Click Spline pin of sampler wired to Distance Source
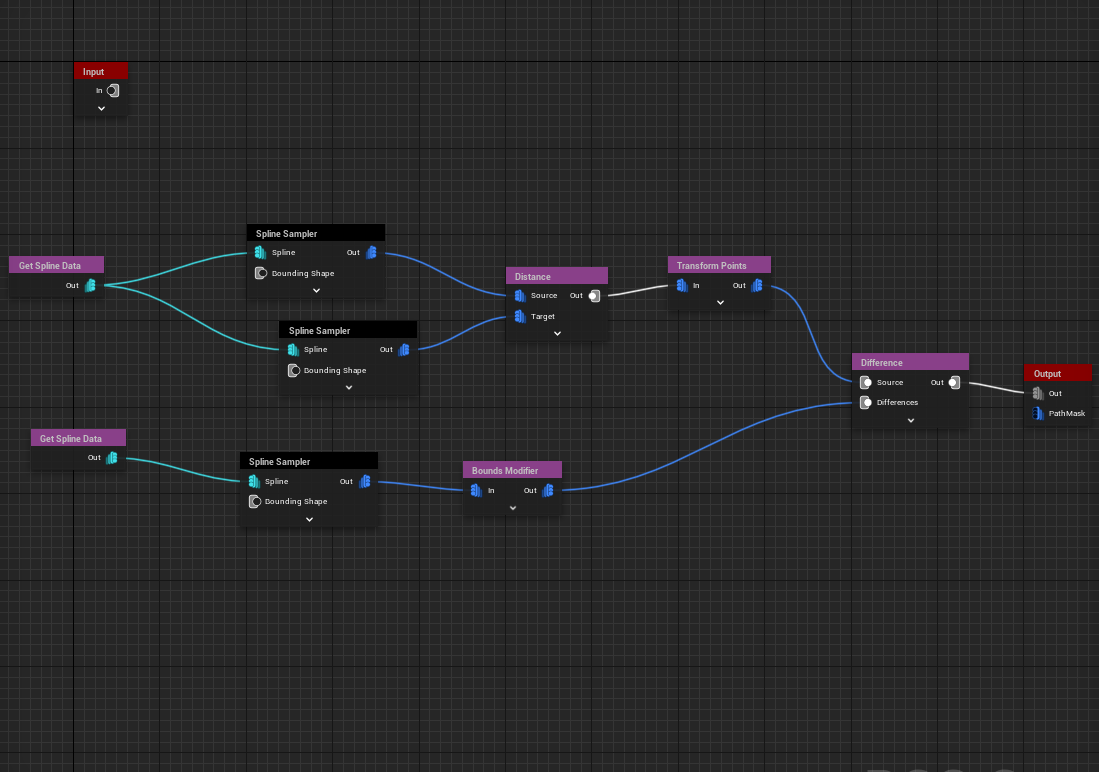This screenshot has height=772, width=1099. pos(261,252)
